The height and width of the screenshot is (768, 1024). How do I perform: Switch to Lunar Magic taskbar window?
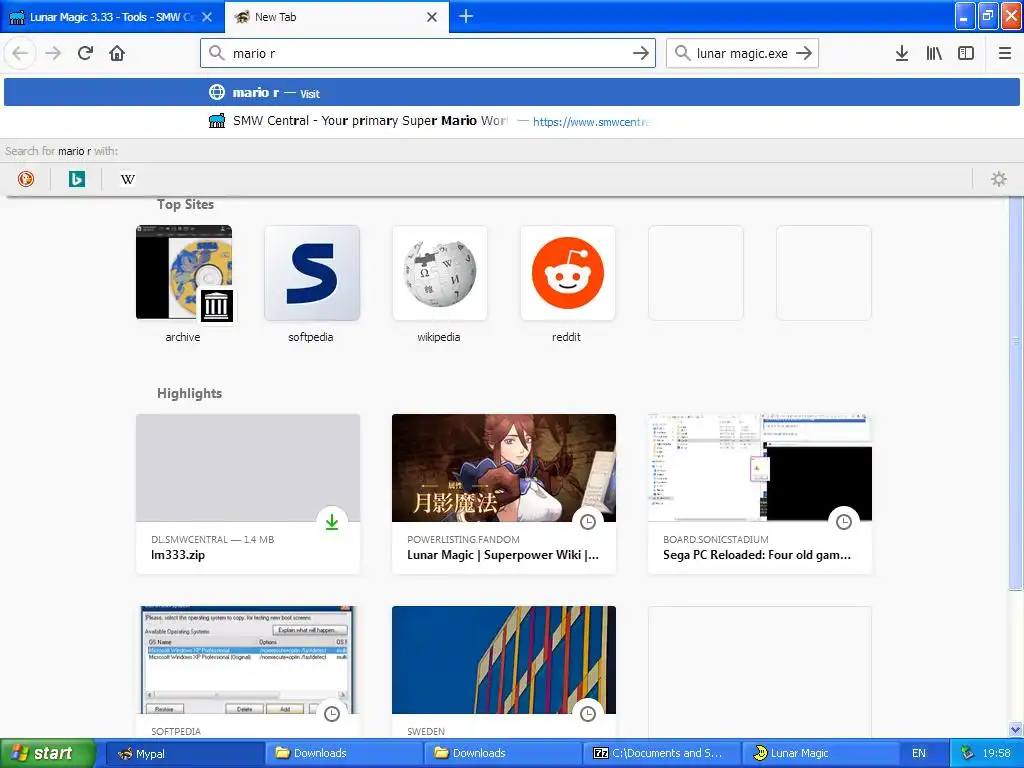(x=820, y=753)
